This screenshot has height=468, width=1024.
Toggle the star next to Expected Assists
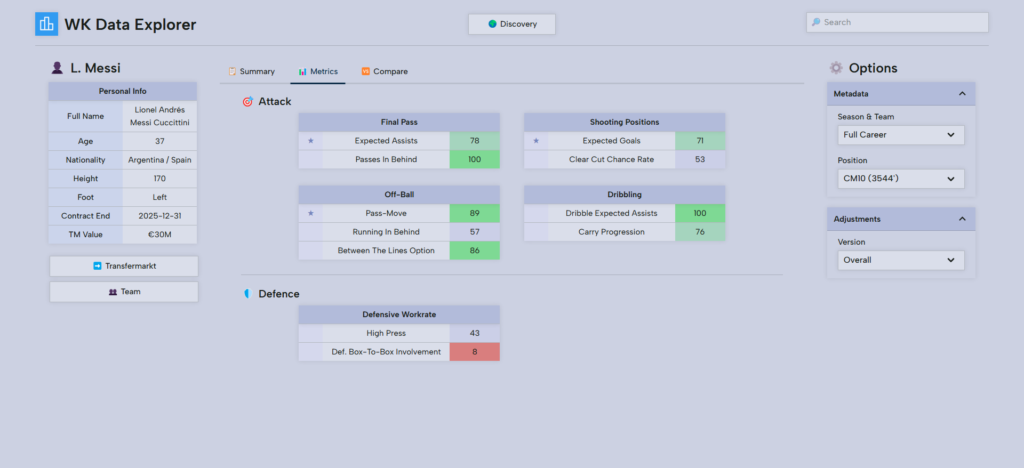[310, 141]
